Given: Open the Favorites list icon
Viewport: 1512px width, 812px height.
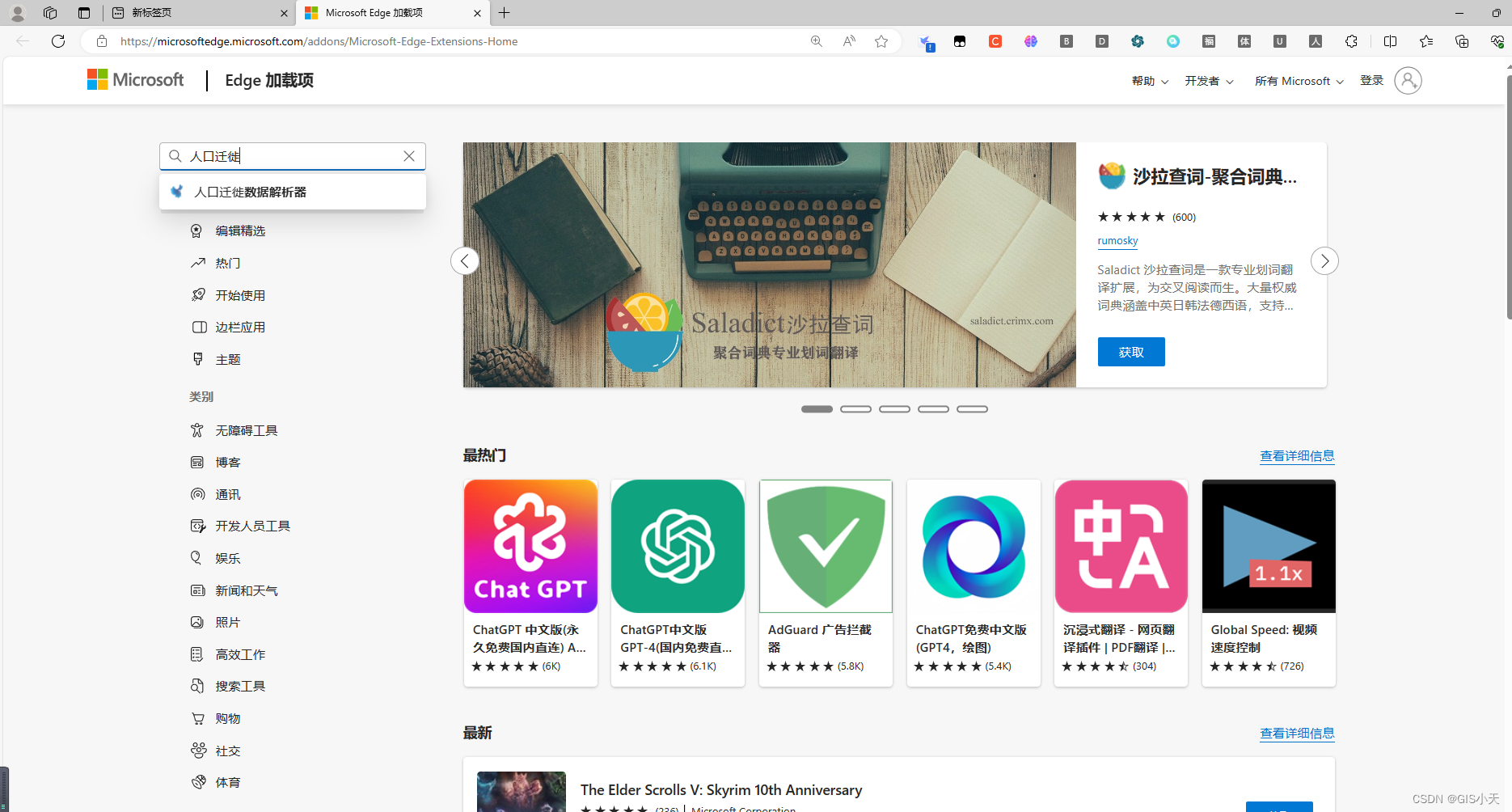Looking at the screenshot, I should (x=1426, y=41).
